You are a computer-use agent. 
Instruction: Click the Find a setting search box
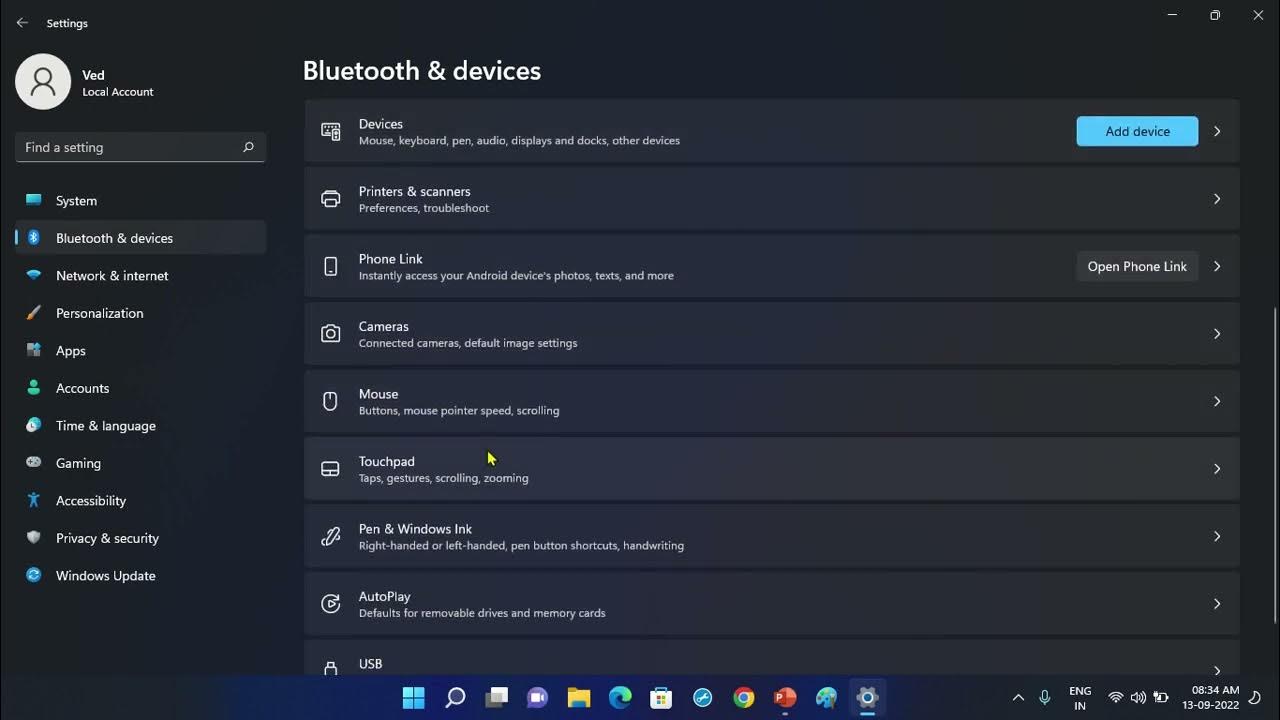coord(140,147)
